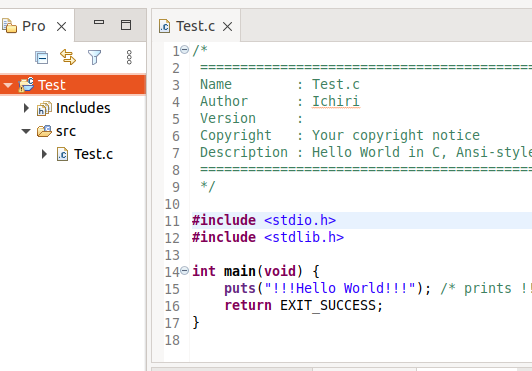Image resolution: width=532 pixels, height=371 pixels.
Task: Expand the Includes node
Action: pyautogui.click(x=26, y=108)
